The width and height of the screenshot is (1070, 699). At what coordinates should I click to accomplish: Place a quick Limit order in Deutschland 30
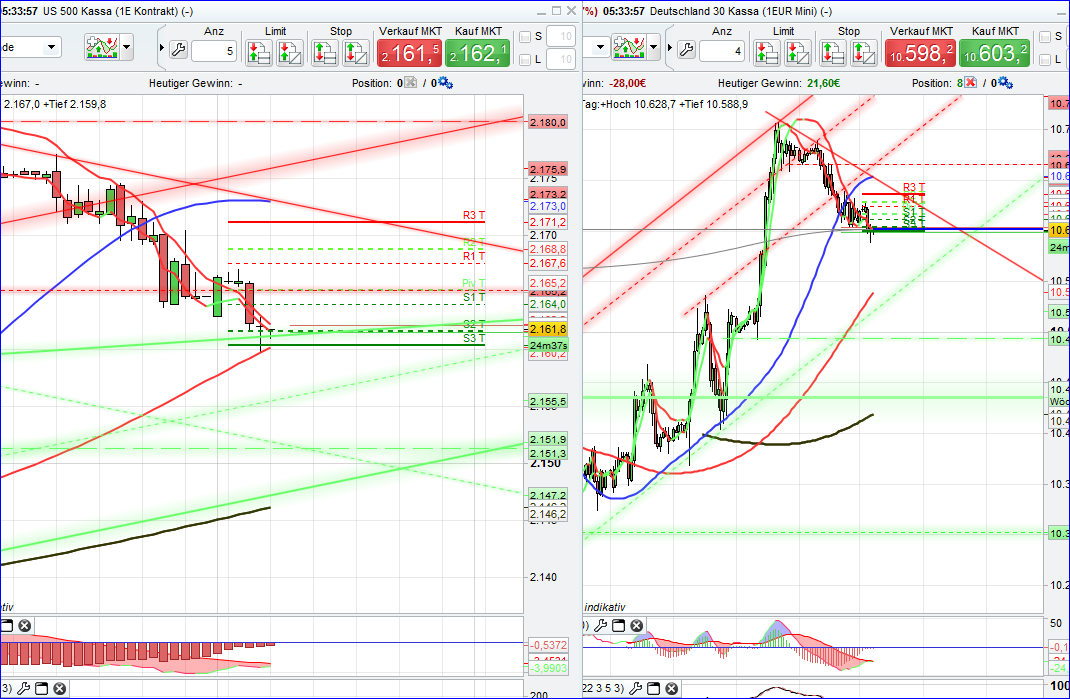point(798,53)
